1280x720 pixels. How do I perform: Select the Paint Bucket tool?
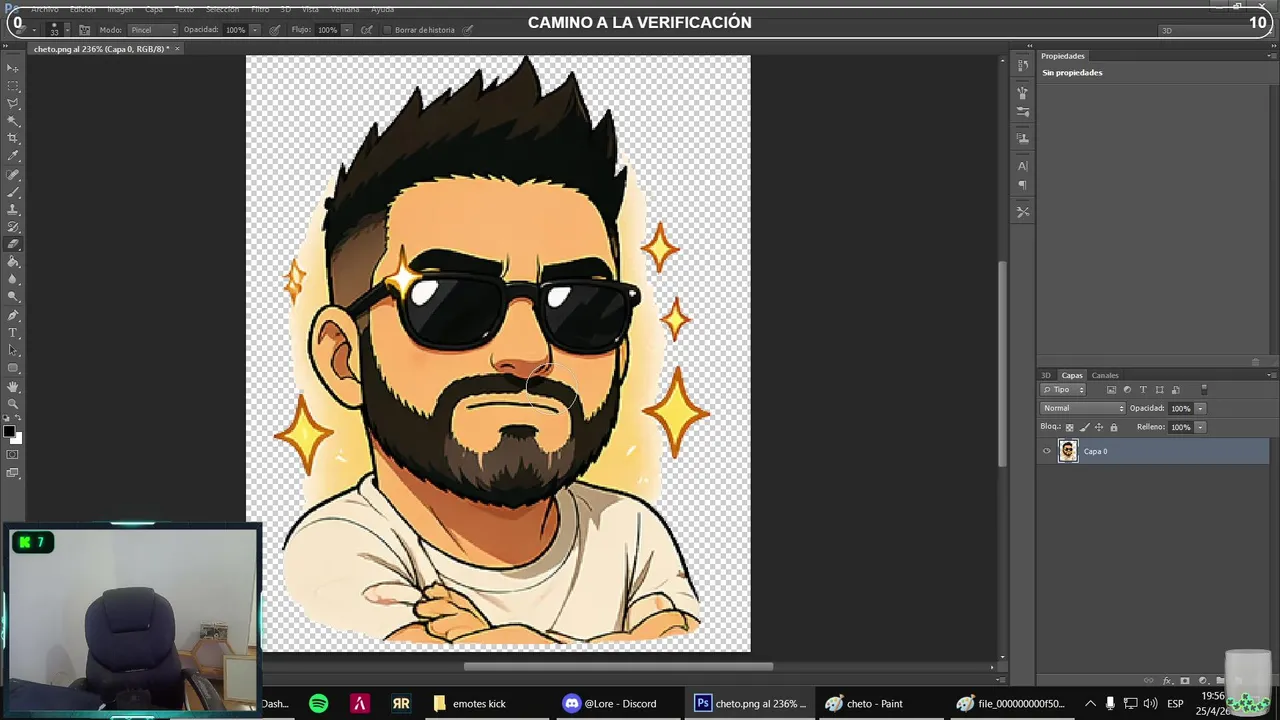(13, 262)
